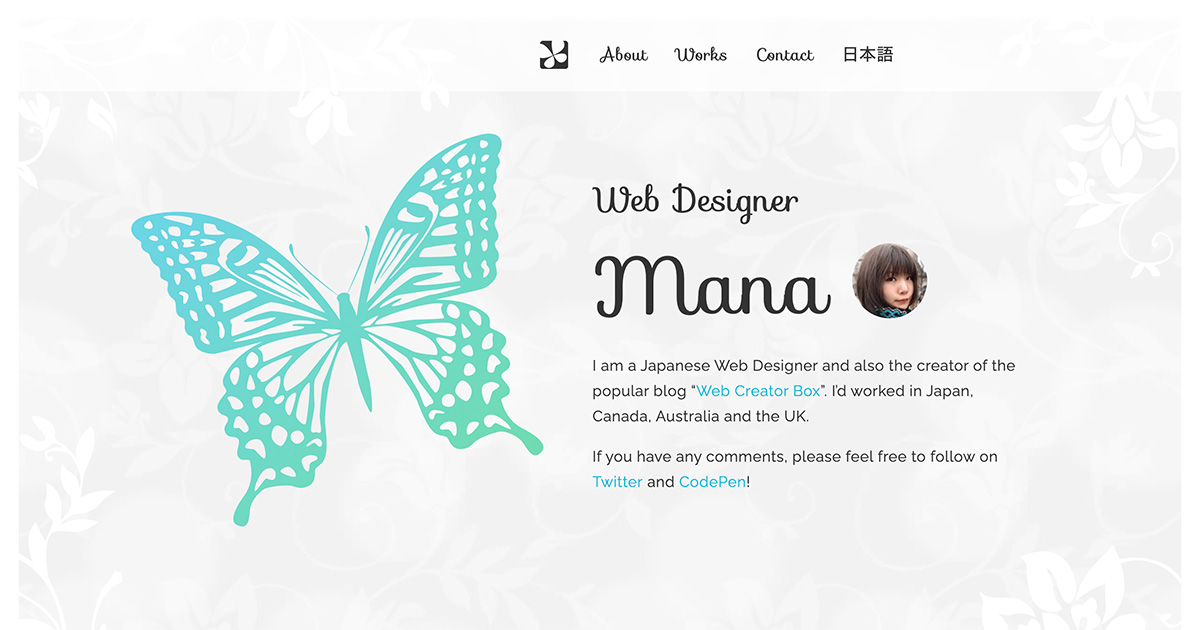
Task: Click the large turquoise butterfly illustration
Action: click(x=337, y=329)
